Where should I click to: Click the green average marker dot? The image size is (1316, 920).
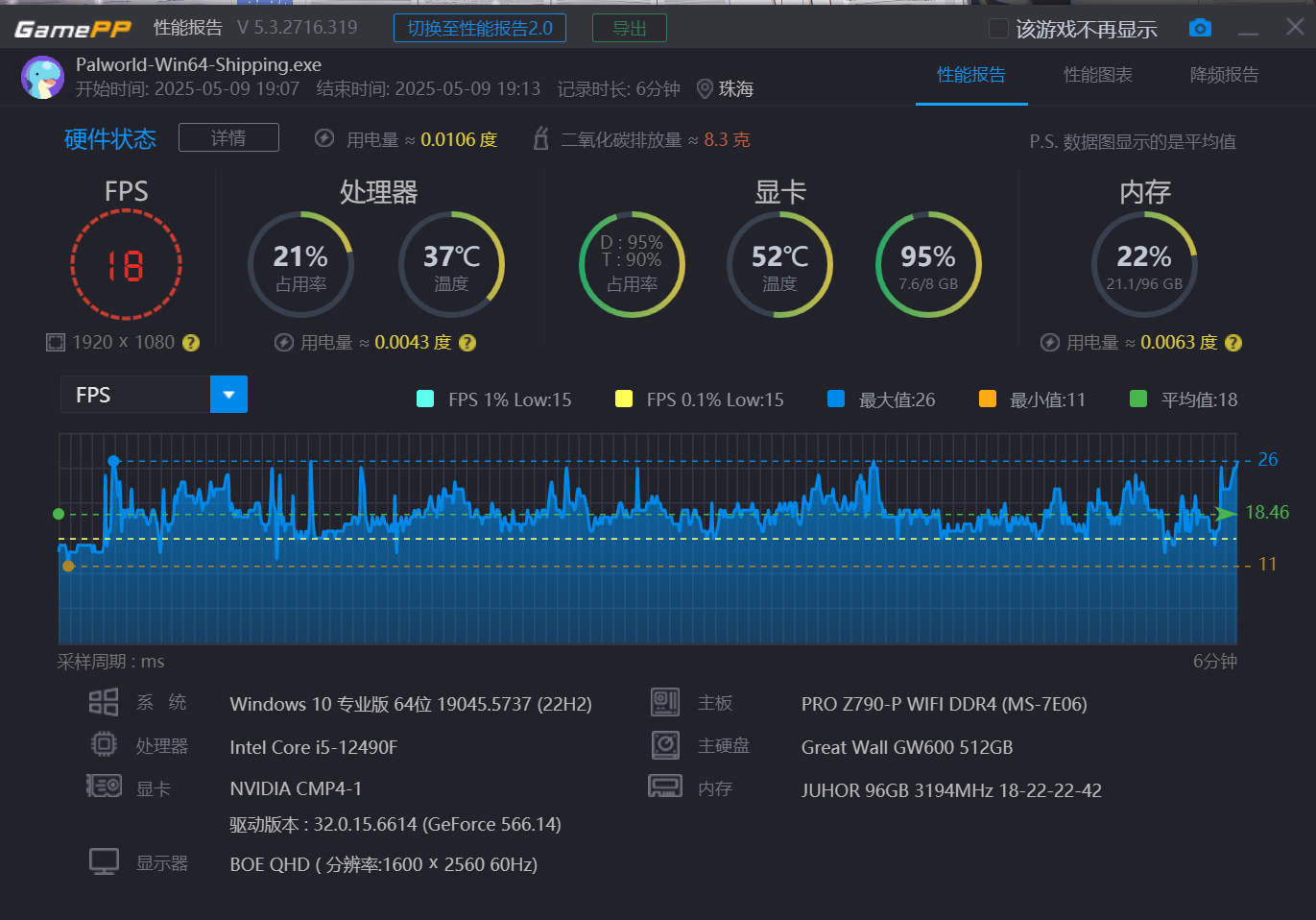[59, 514]
